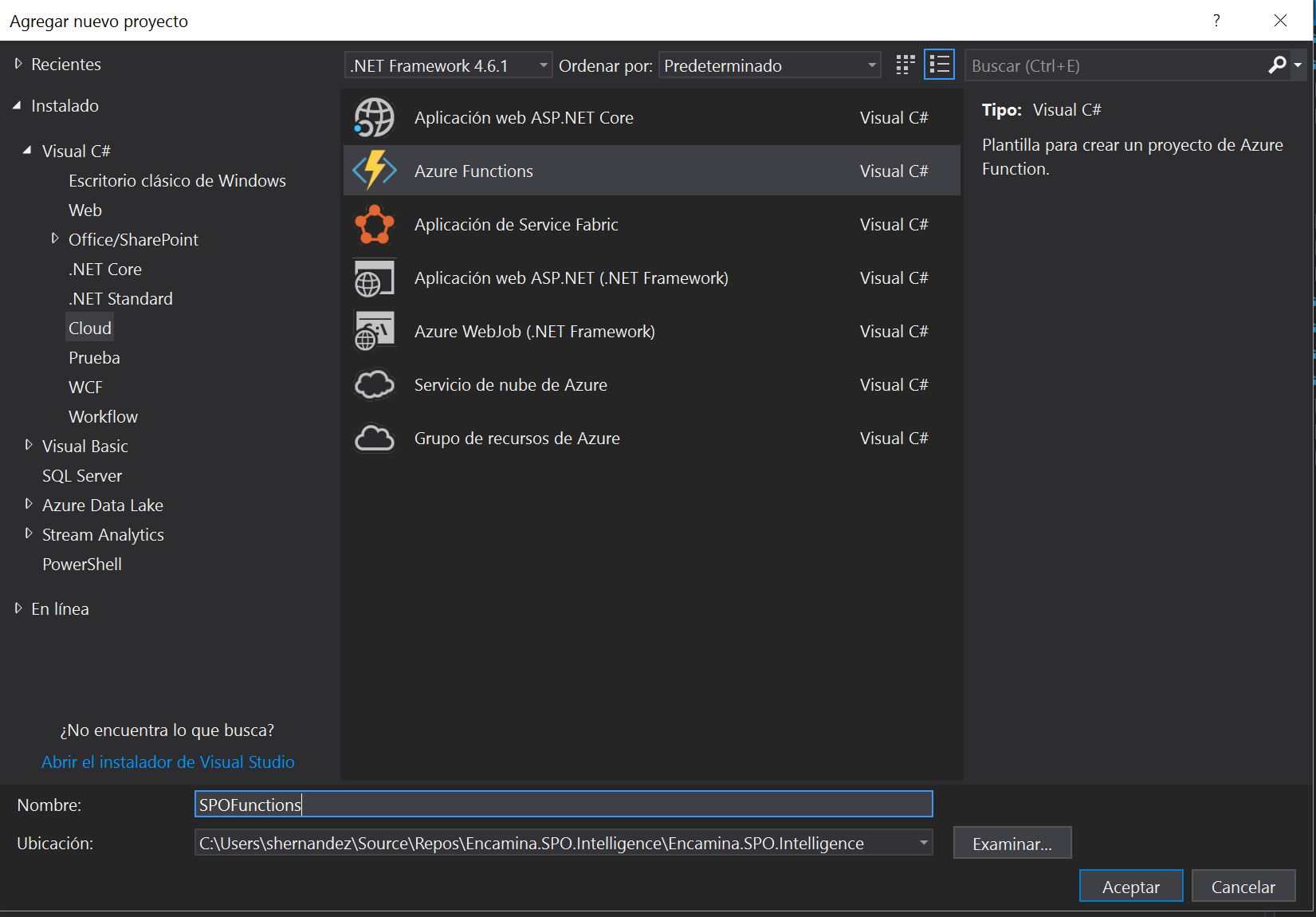Image resolution: width=1316 pixels, height=917 pixels.
Task: Select the Aplicación web ASP.NET (.NET Framework) template
Action: (x=571, y=277)
